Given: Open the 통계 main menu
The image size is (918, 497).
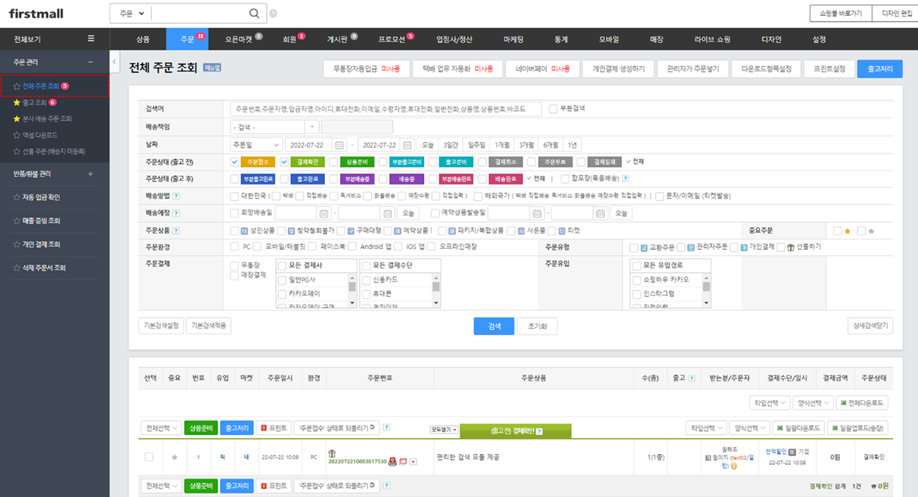Looking at the screenshot, I should [x=561, y=39].
